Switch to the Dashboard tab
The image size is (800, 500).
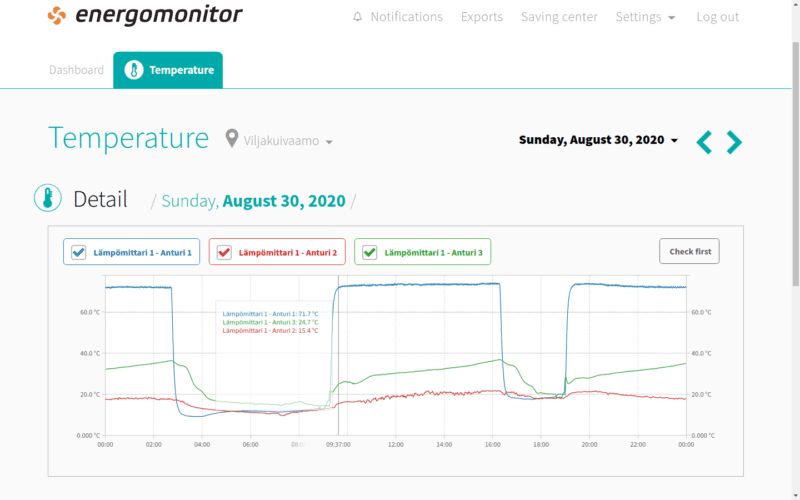(x=76, y=70)
